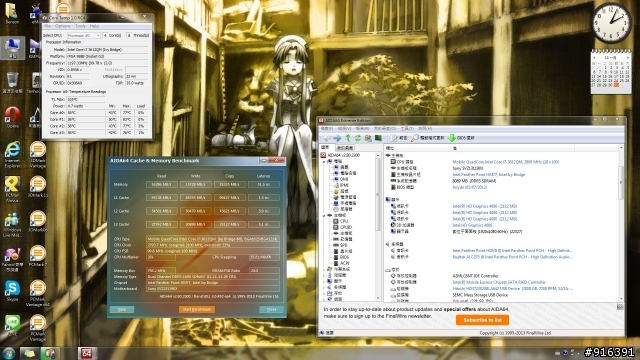Open Core Temp Help menu

(94, 26)
